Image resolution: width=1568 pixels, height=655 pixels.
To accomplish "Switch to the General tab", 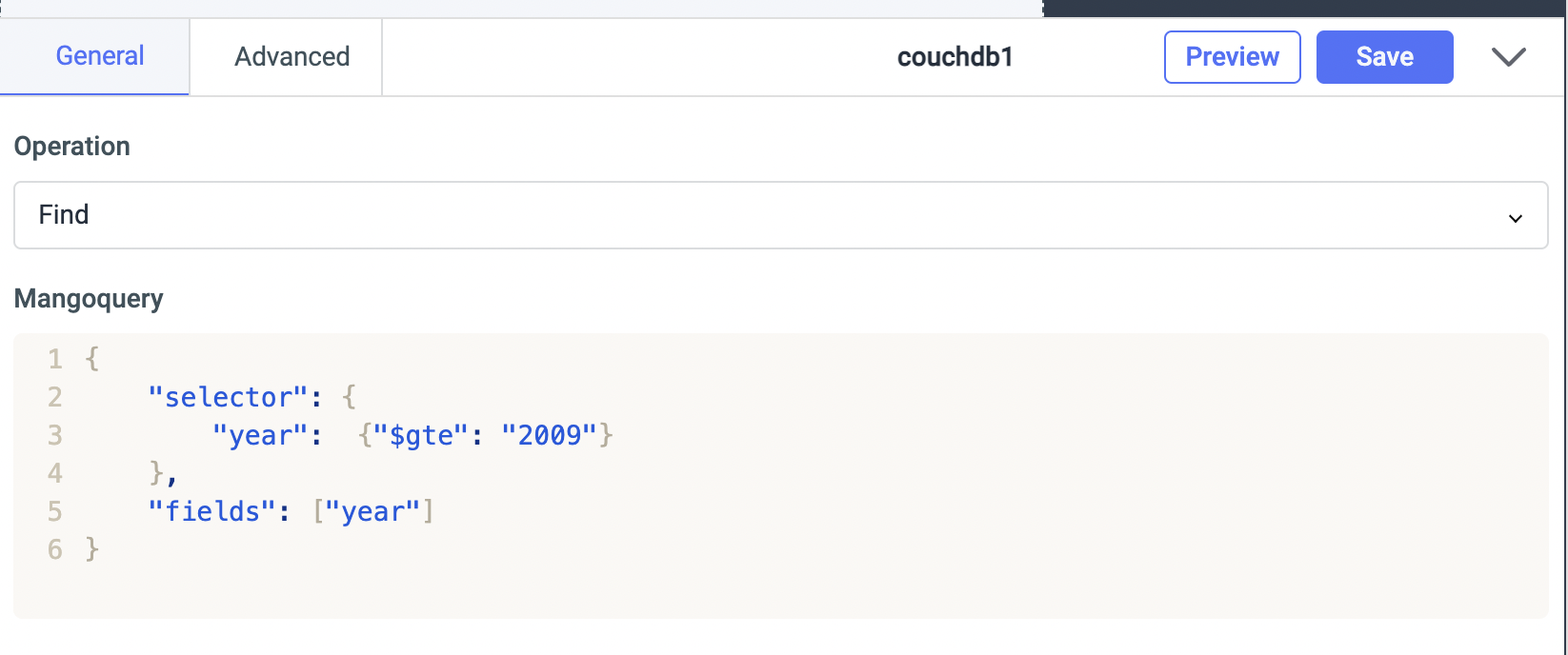I will (100, 56).
